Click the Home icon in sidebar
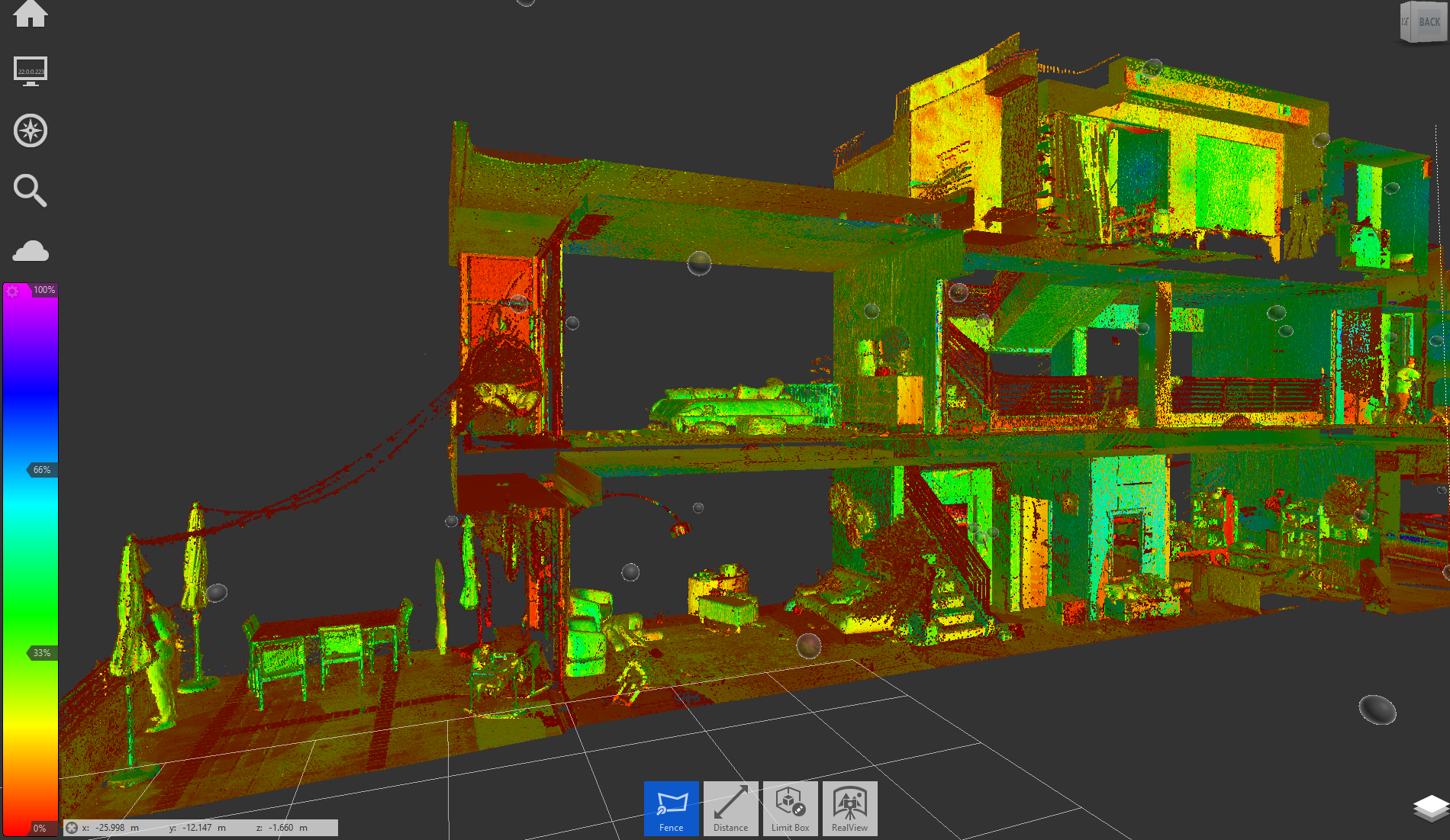The image size is (1450, 840). point(31,13)
